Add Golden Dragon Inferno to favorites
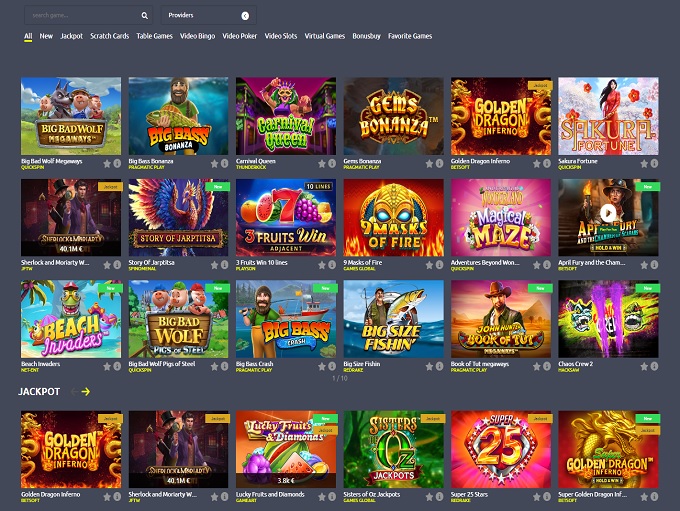 point(536,163)
